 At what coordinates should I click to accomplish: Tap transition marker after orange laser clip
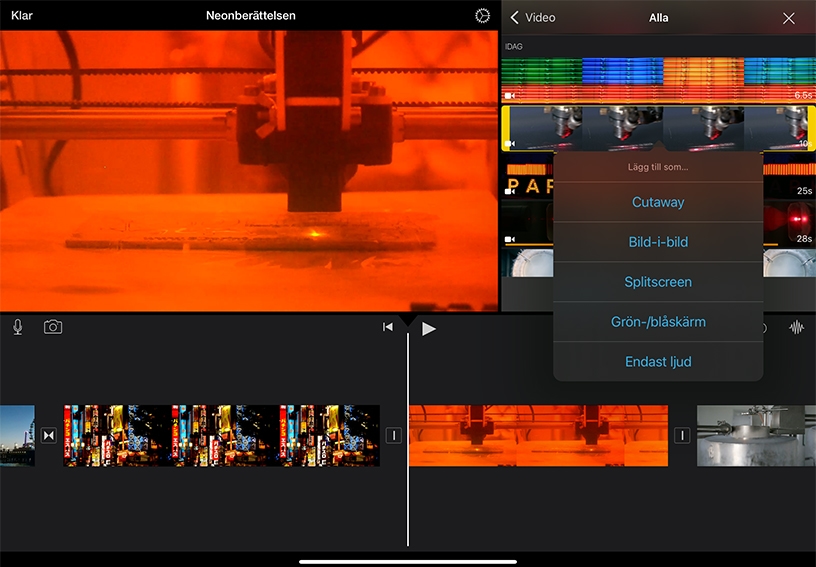[682, 435]
